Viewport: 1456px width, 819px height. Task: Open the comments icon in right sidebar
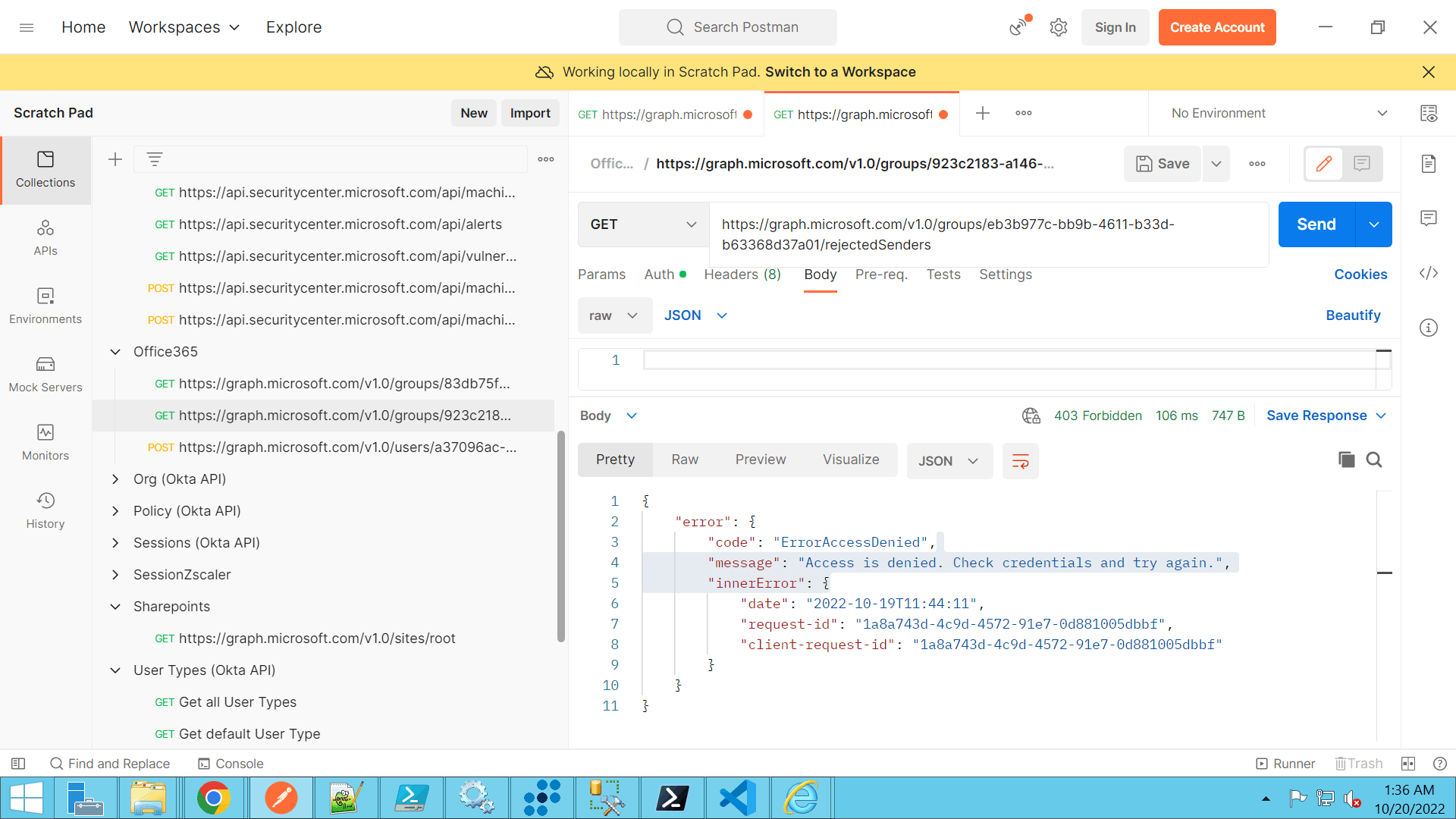pos(1429,218)
